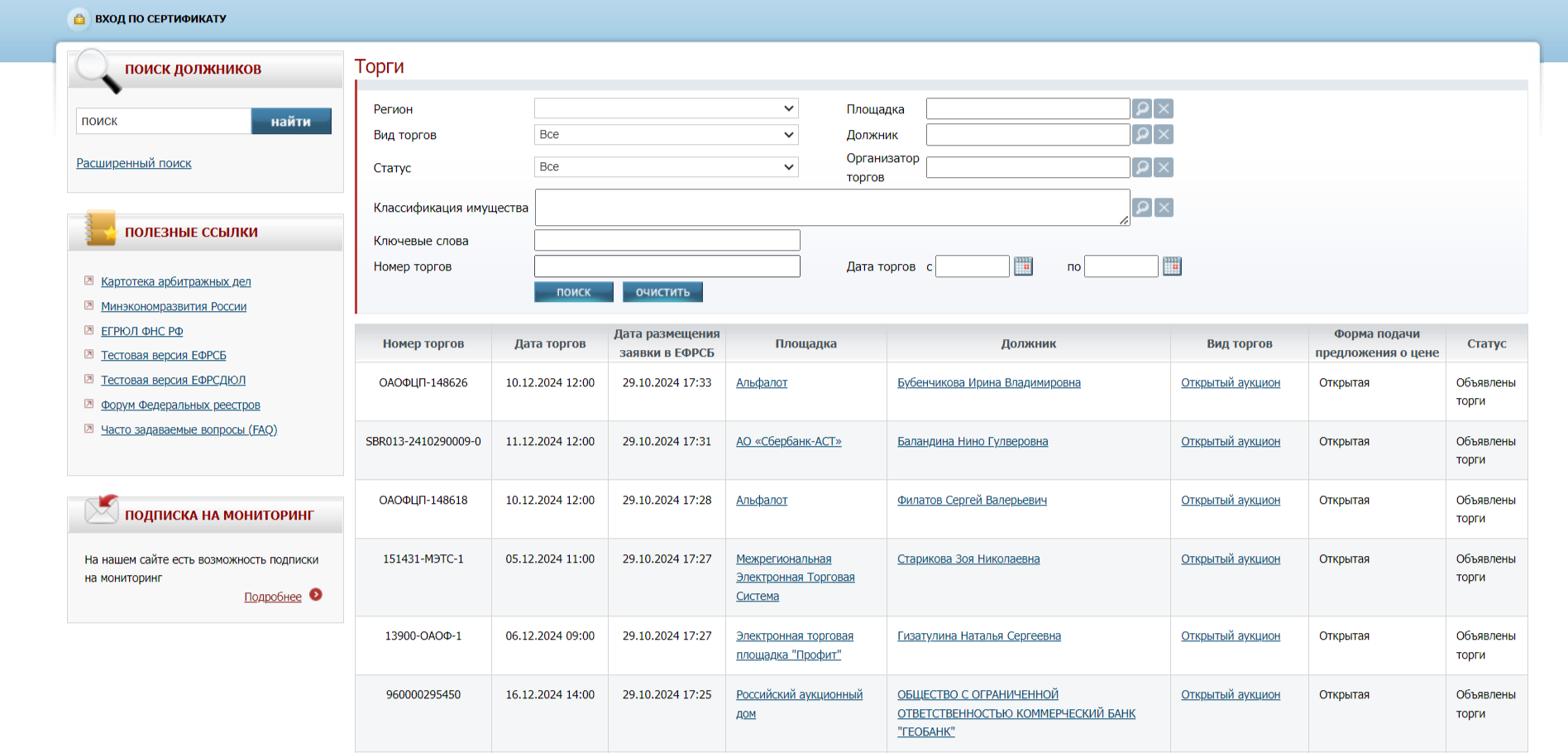
Task: Click the найти button in debtor search
Action: [x=291, y=121]
